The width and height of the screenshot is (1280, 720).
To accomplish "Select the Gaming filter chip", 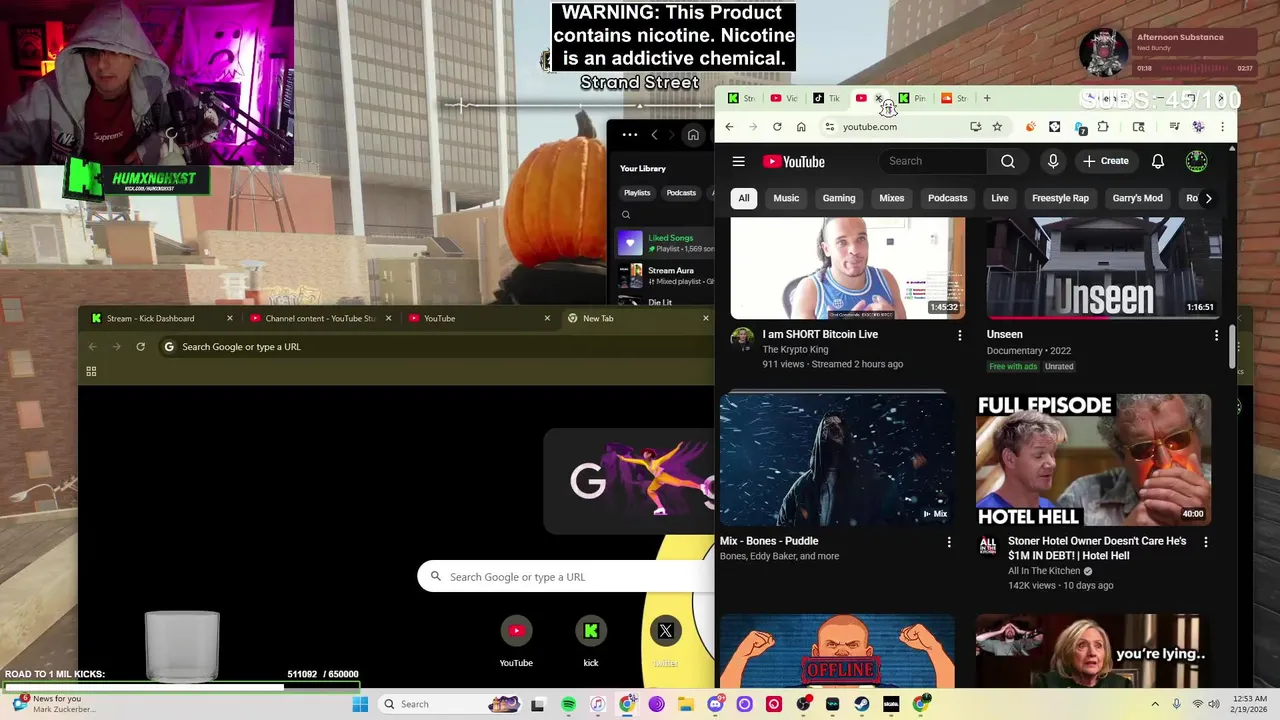I will coord(839,198).
